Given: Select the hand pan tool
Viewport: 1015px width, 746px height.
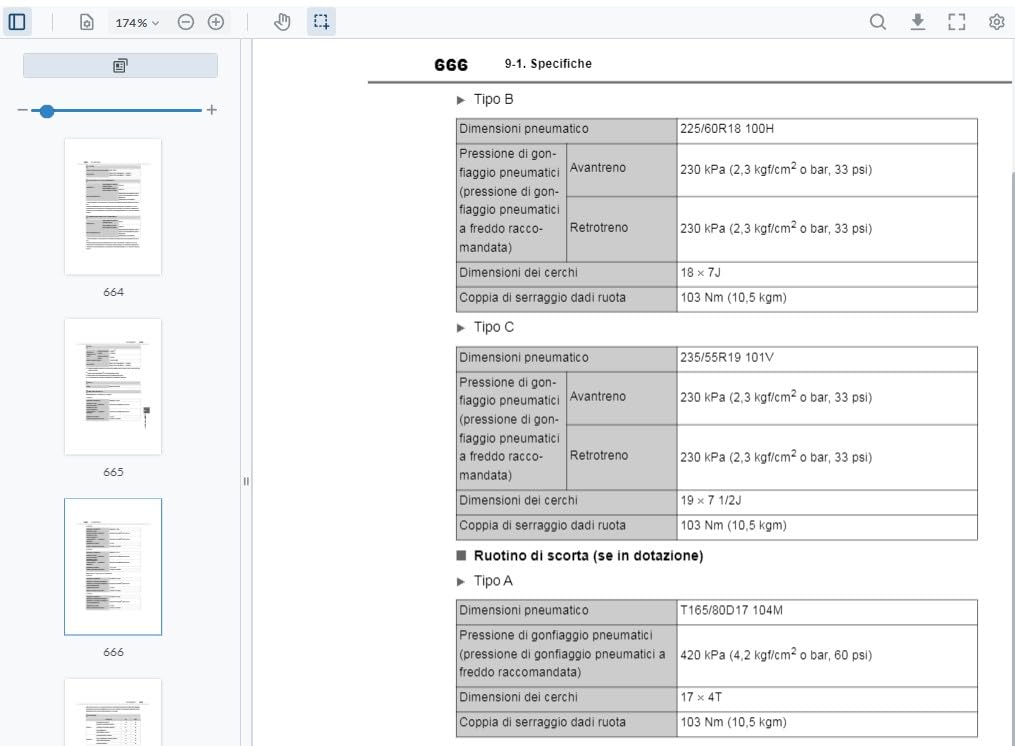Looking at the screenshot, I should (282, 22).
